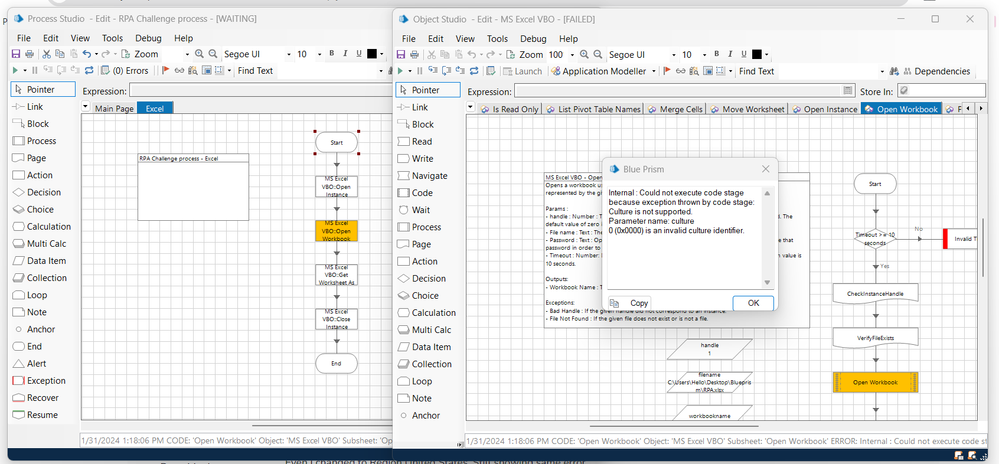The image size is (999, 464).
Task: Click zoom-in magnifier in Process Studio toolbar
Action: coord(200,54)
